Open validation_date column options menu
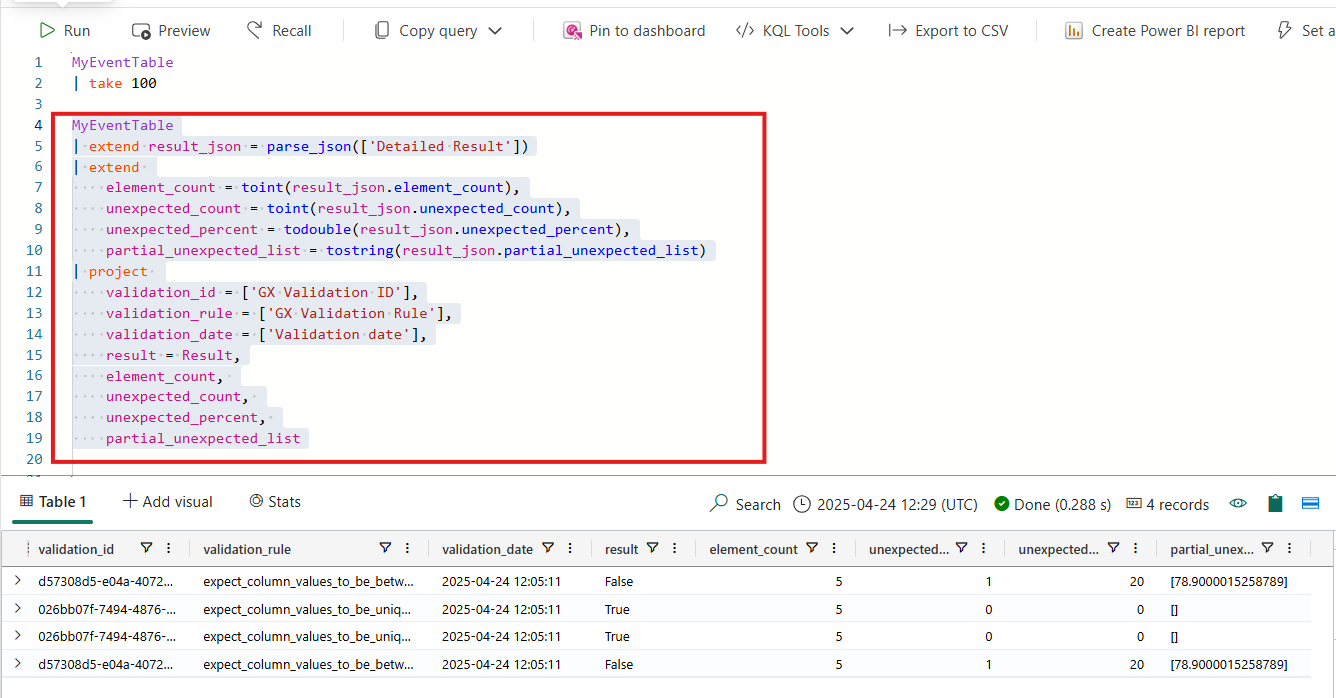This screenshot has height=698, width=1336. coord(570,548)
